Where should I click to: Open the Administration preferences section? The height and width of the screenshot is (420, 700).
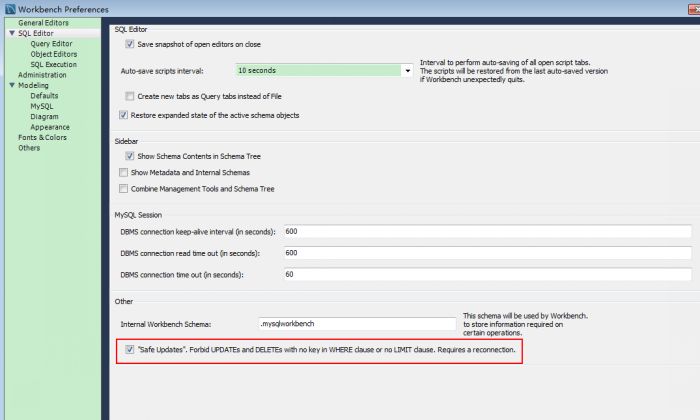(42, 75)
